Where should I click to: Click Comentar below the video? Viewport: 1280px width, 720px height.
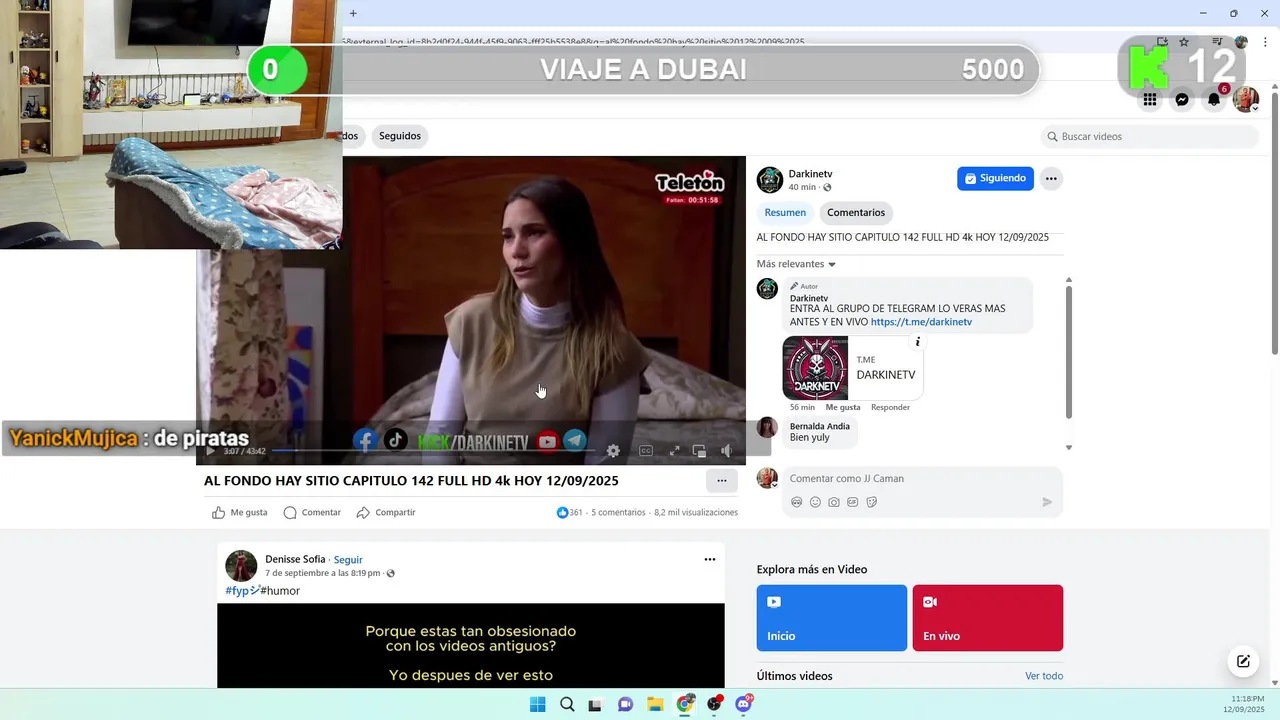click(312, 512)
